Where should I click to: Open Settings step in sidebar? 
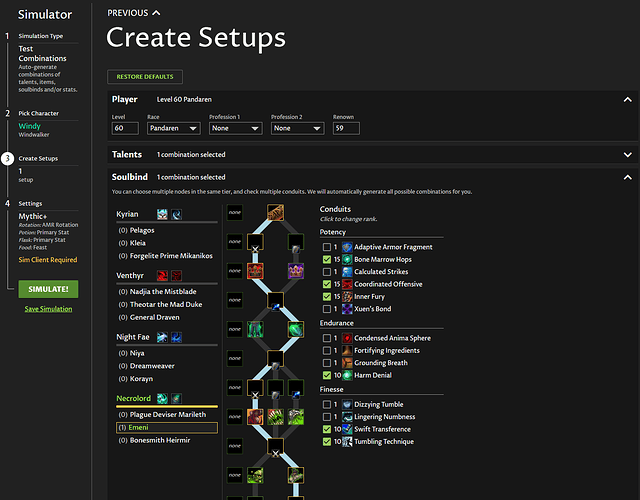pyautogui.click(x=30, y=204)
